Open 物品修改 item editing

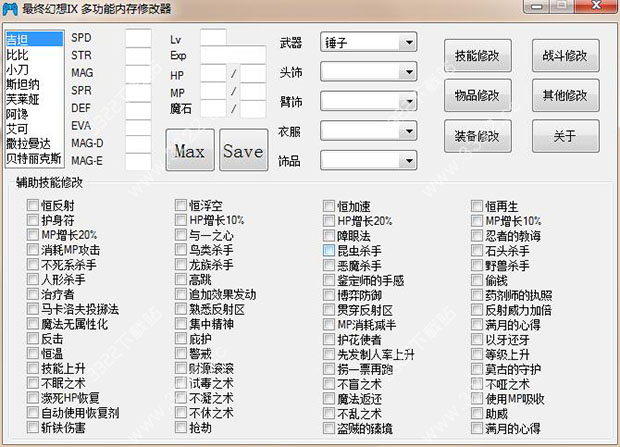pyautogui.click(x=478, y=95)
